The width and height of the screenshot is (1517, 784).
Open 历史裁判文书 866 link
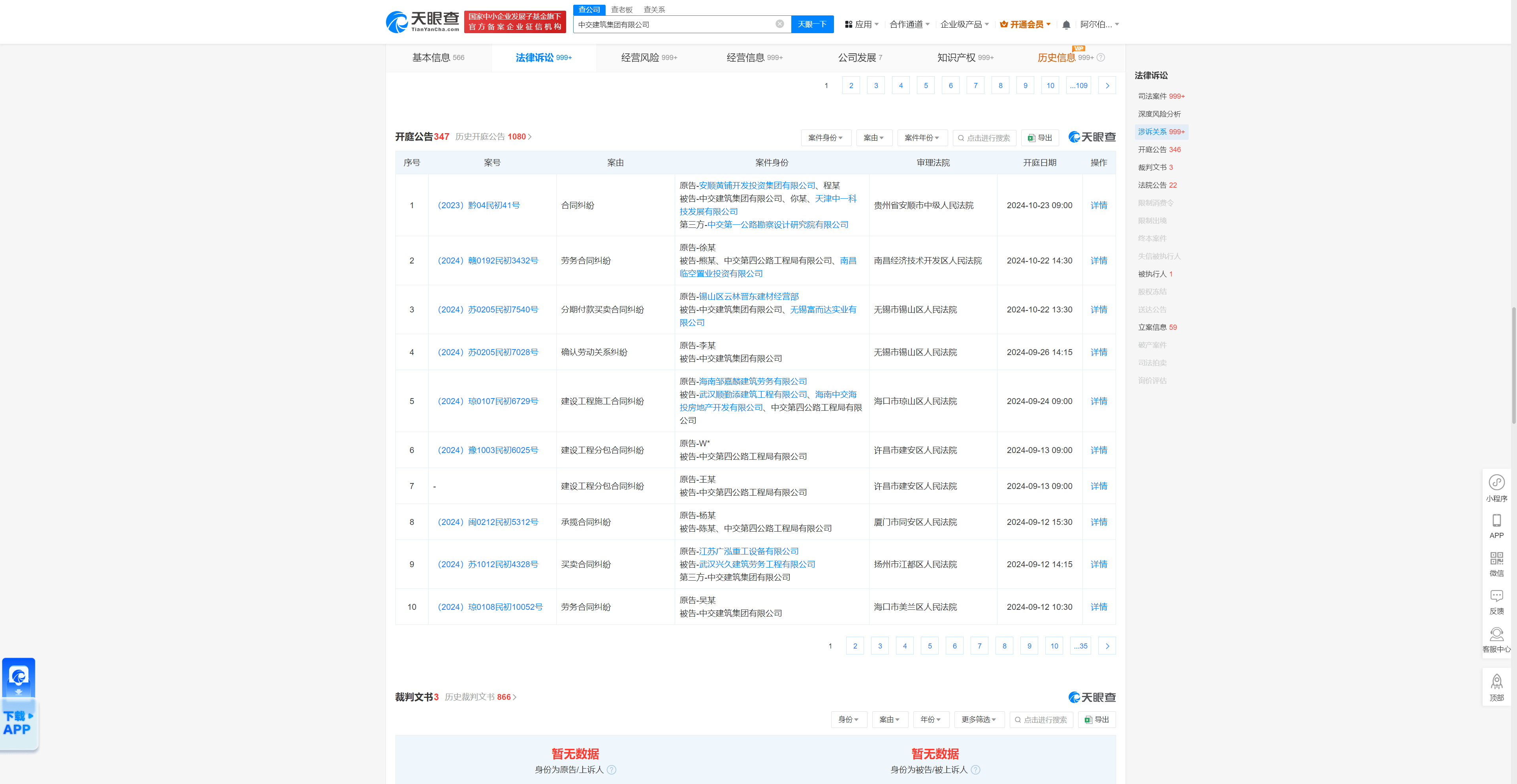[x=480, y=697]
